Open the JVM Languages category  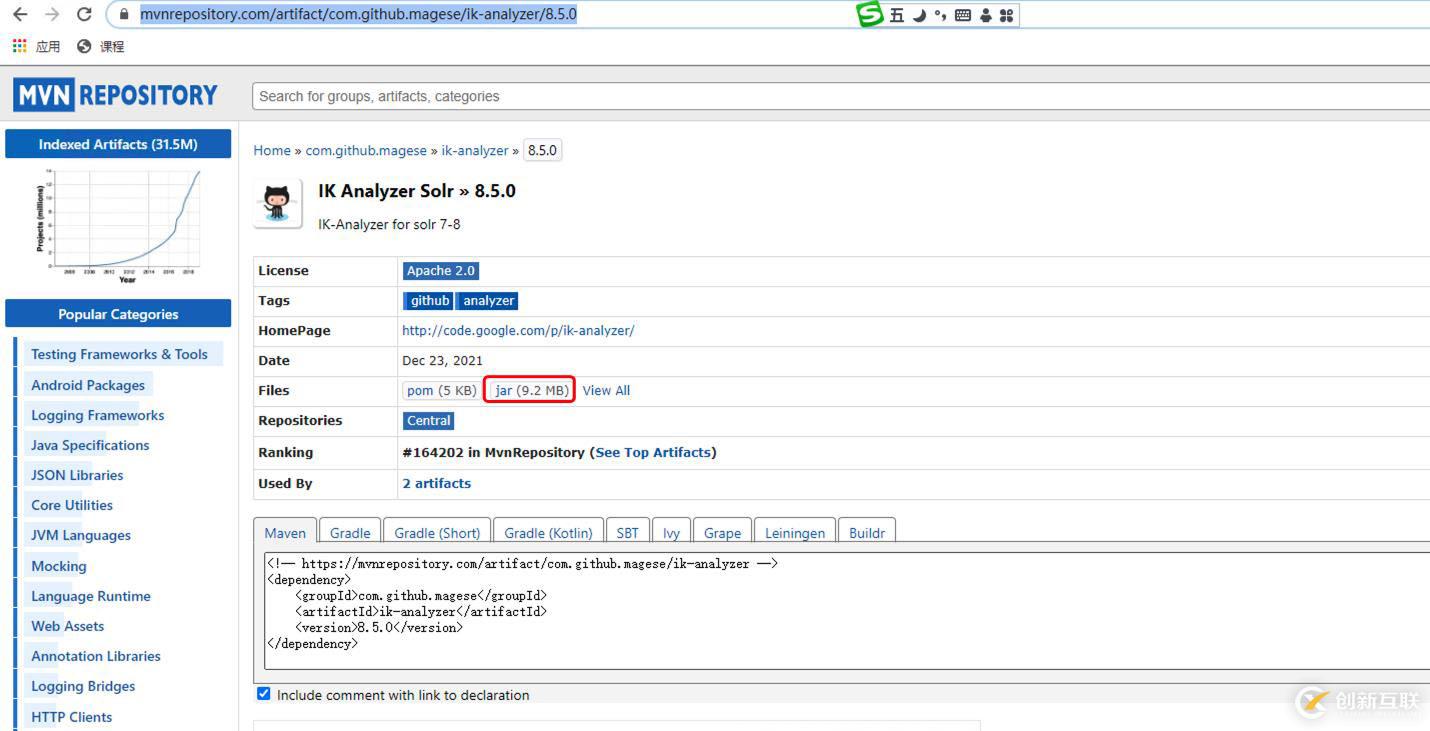point(81,535)
